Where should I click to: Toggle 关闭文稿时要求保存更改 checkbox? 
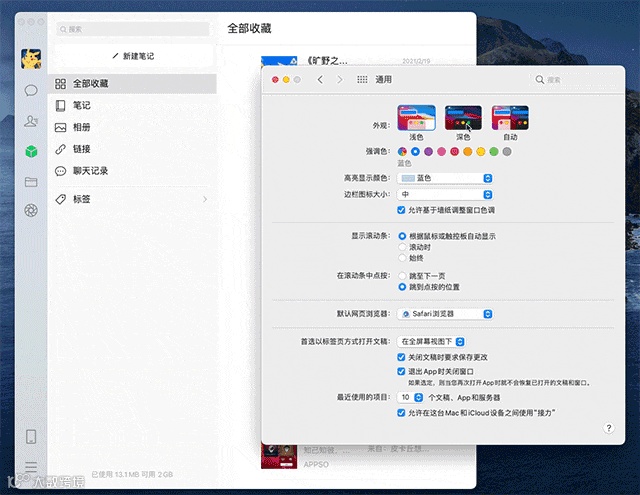pyautogui.click(x=401, y=357)
